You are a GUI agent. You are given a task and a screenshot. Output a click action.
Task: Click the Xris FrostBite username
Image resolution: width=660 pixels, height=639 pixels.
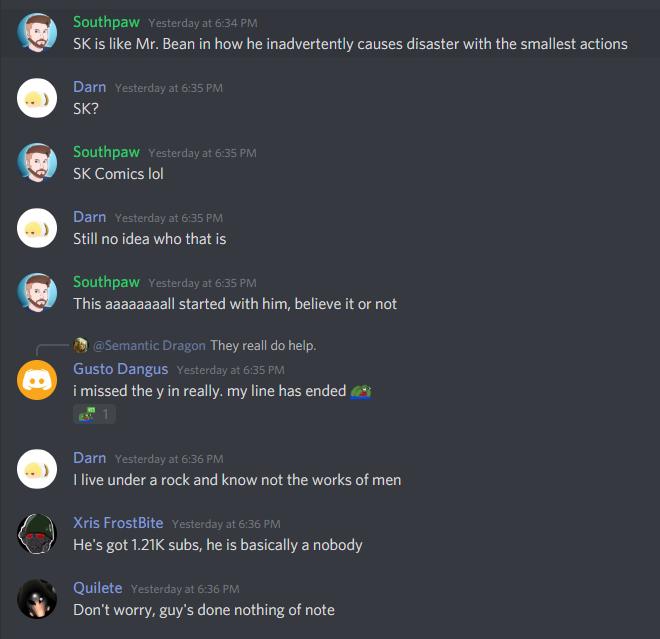pos(118,523)
